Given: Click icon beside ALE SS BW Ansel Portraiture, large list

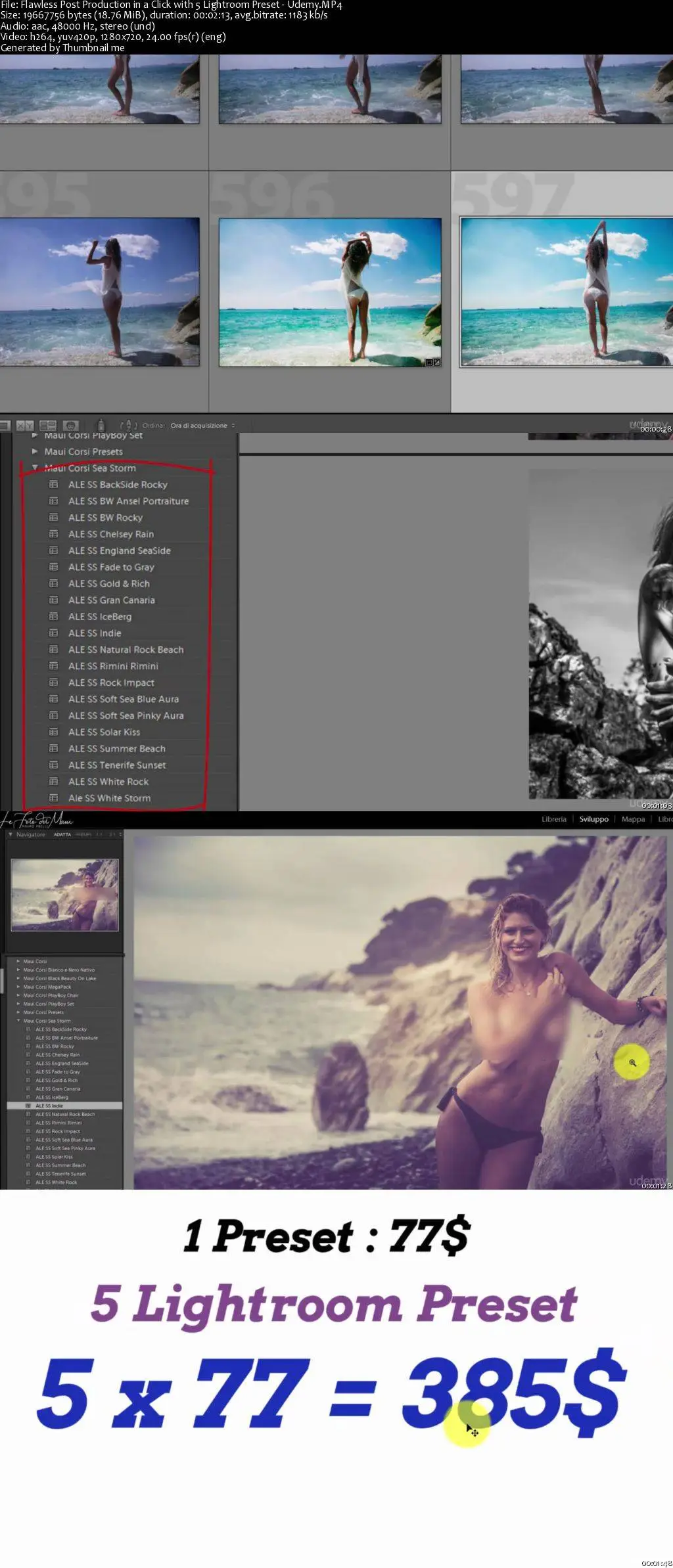Looking at the screenshot, I should click(54, 501).
